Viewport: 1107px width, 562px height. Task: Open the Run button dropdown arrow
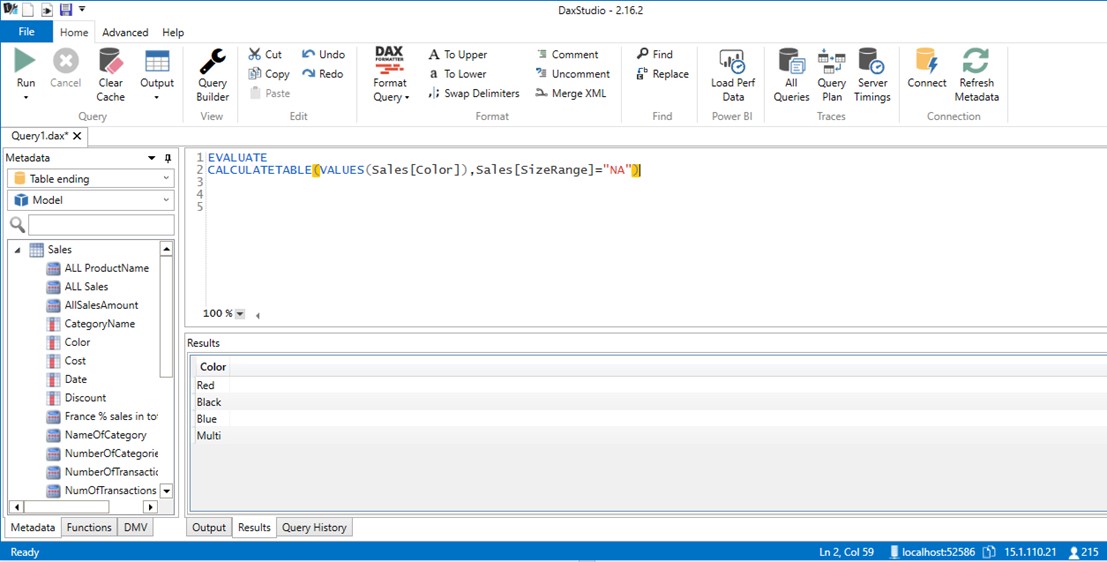click(25, 97)
